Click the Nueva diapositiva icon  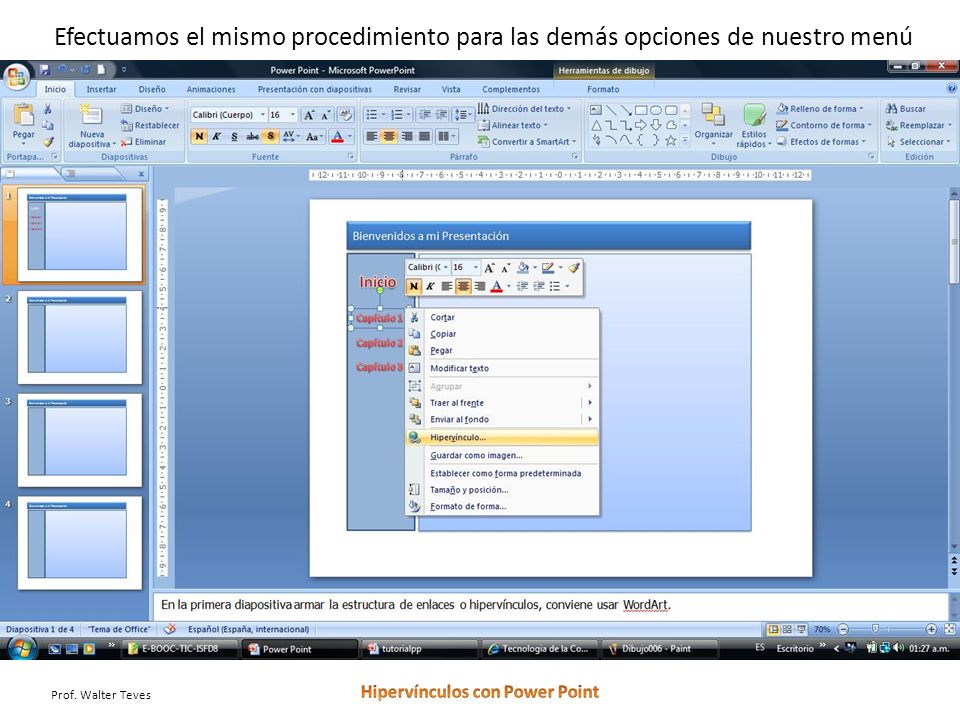(x=91, y=114)
